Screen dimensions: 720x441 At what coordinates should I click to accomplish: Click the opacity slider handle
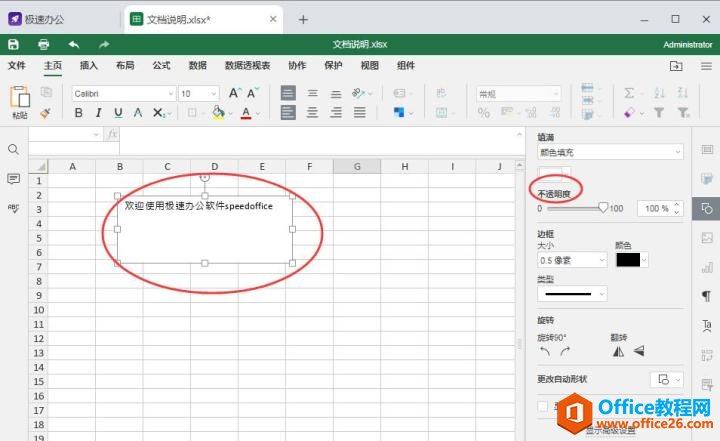point(603,208)
